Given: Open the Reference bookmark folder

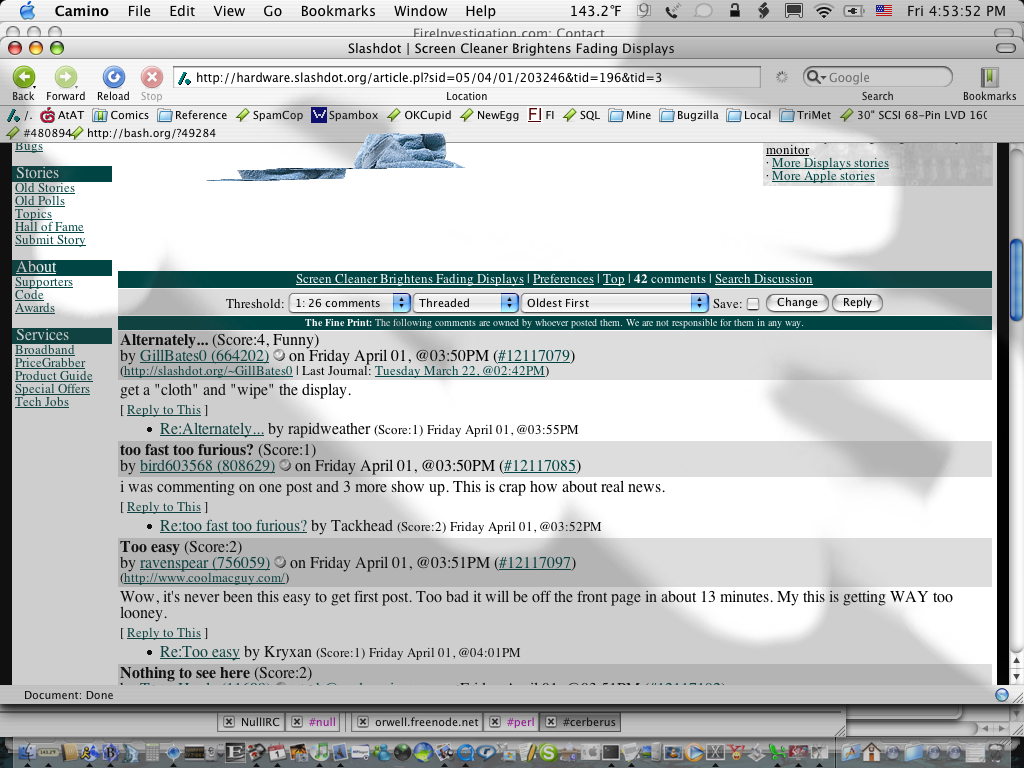Looking at the screenshot, I should (x=193, y=116).
